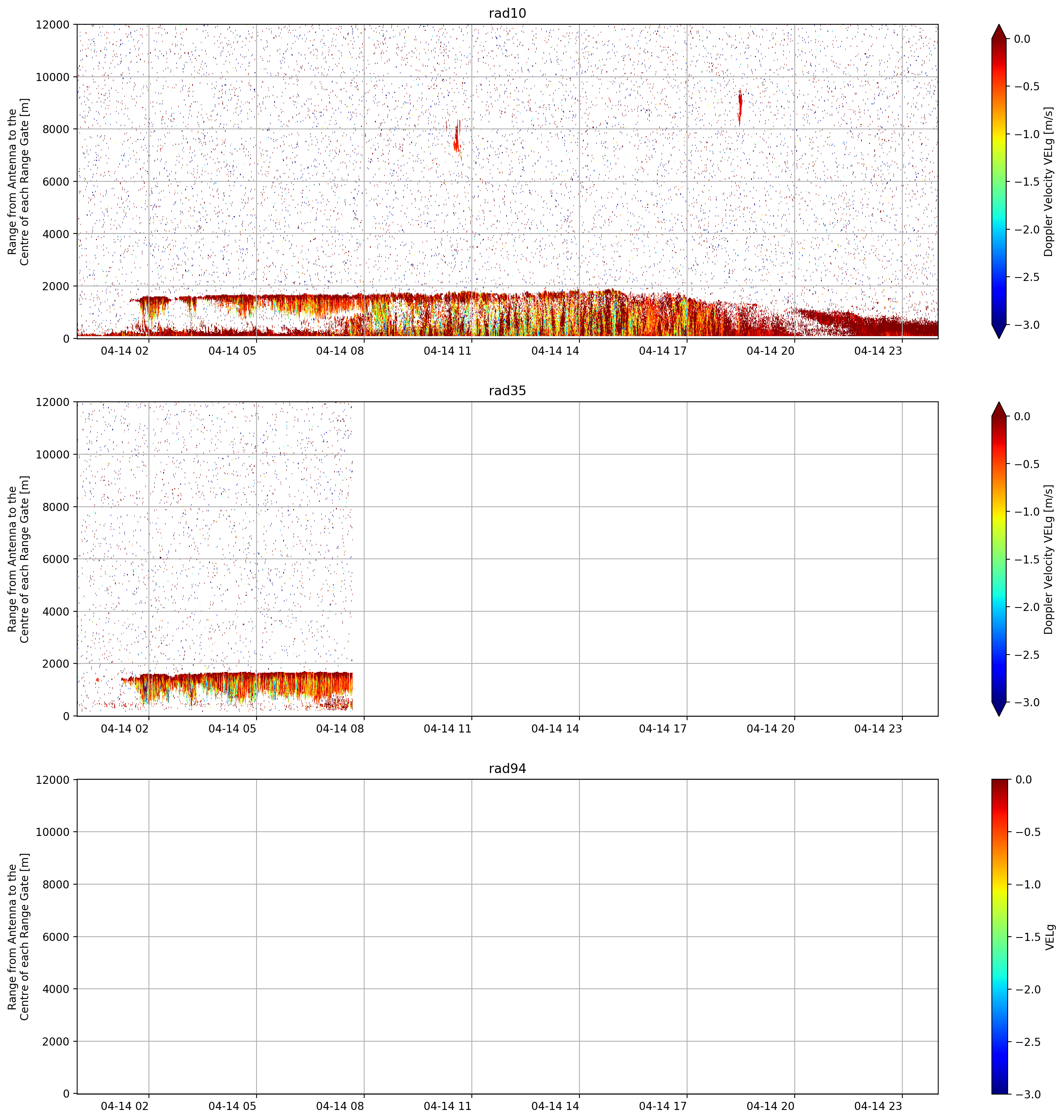Click the cloud layer band in the rad35 plot
The width and height of the screenshot is (1064, 1120).
click(237, 688)
